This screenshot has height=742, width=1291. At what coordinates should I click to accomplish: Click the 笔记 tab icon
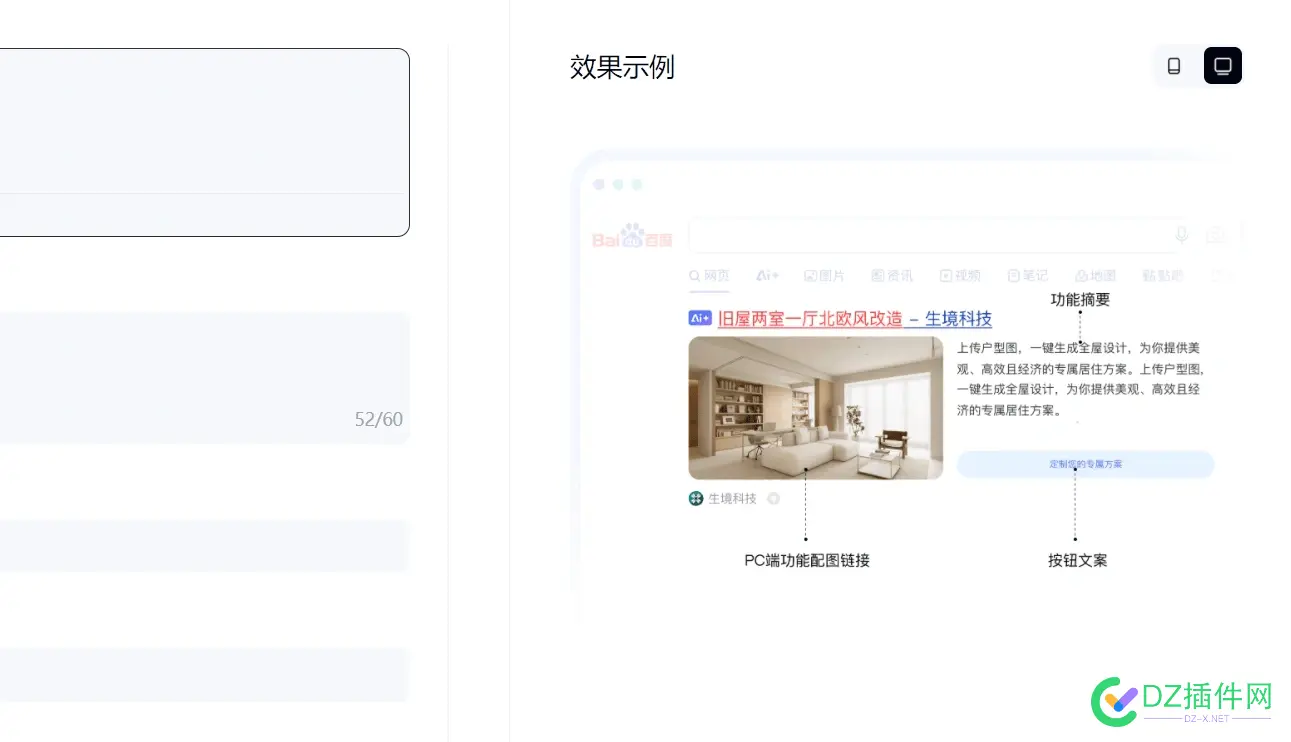[1016, 275]
